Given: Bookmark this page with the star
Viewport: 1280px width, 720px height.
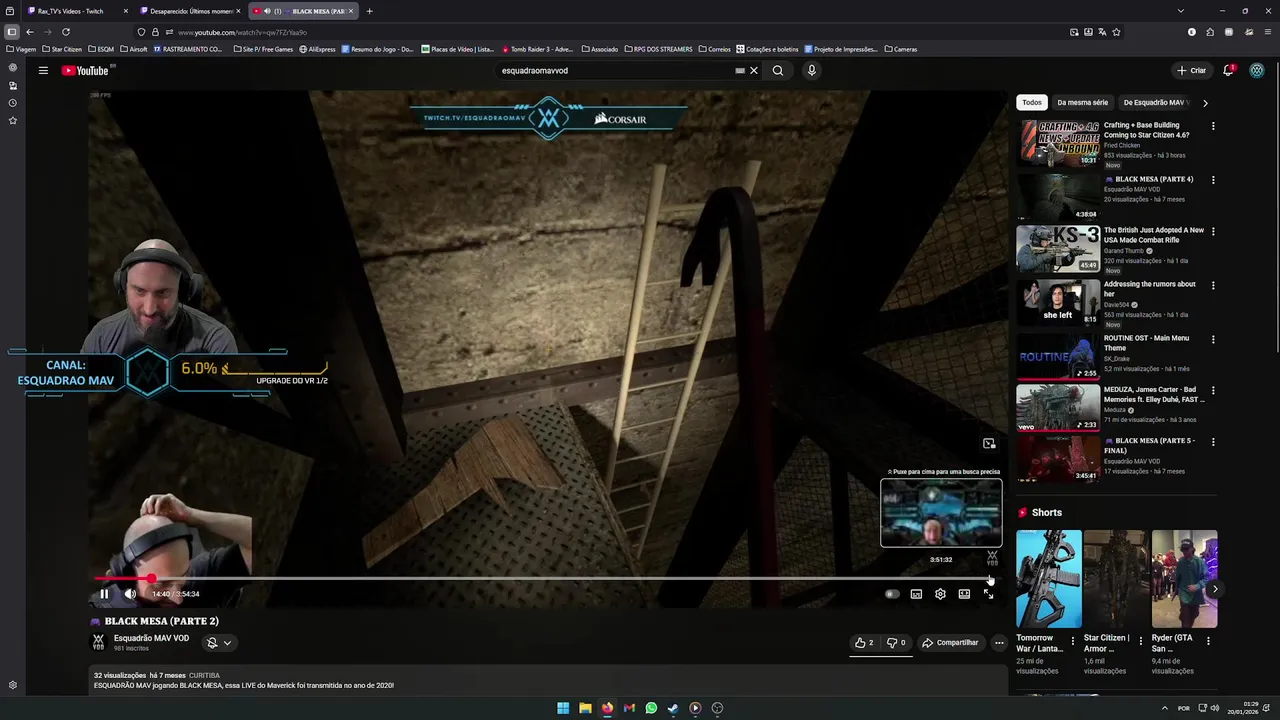Looking at the screenshot, I should (1116, 32).
